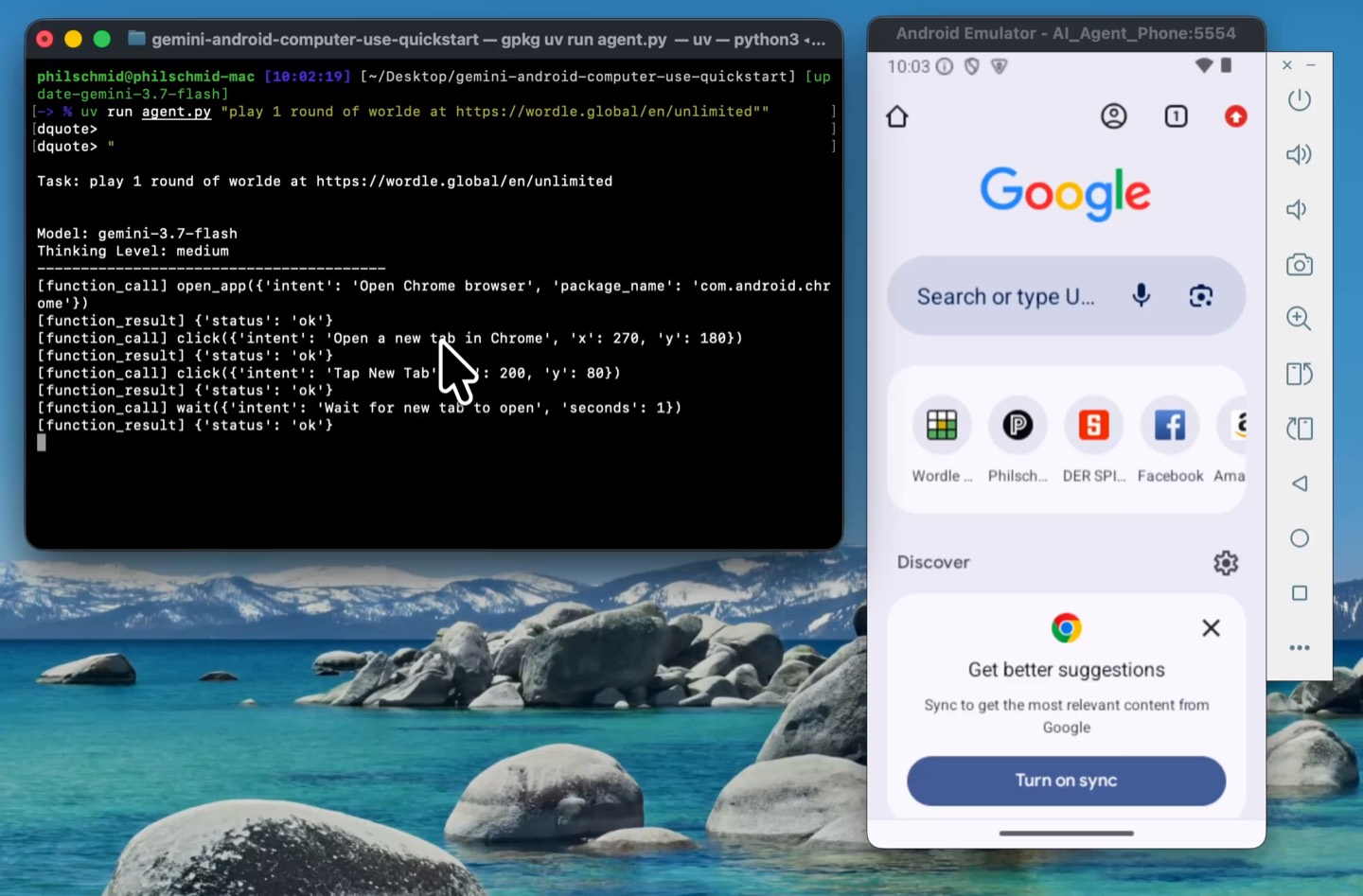Click the 'Tap New Tab' function_call line
This screenshot has width=1363, height=896.
pos(328,373)
